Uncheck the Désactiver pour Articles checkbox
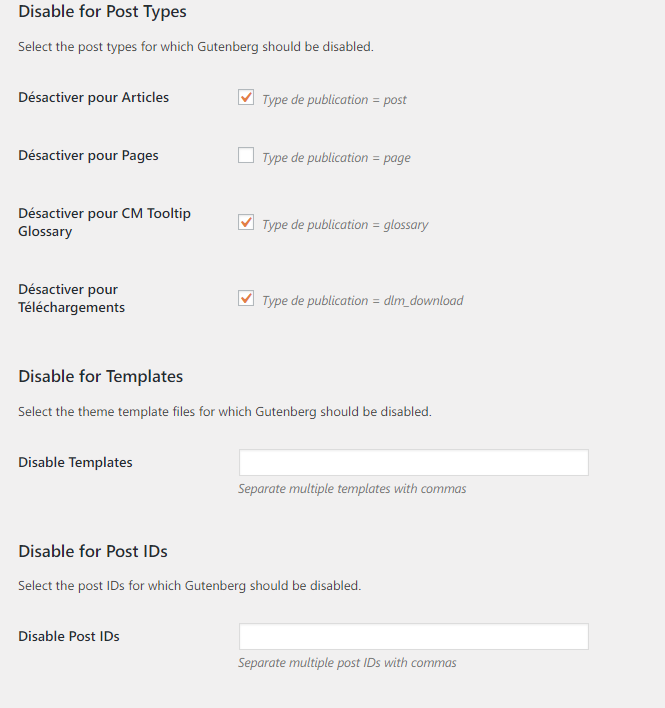The width and height of the screenshot is (665, 708). pyautogui.click(x=246, y=98)
